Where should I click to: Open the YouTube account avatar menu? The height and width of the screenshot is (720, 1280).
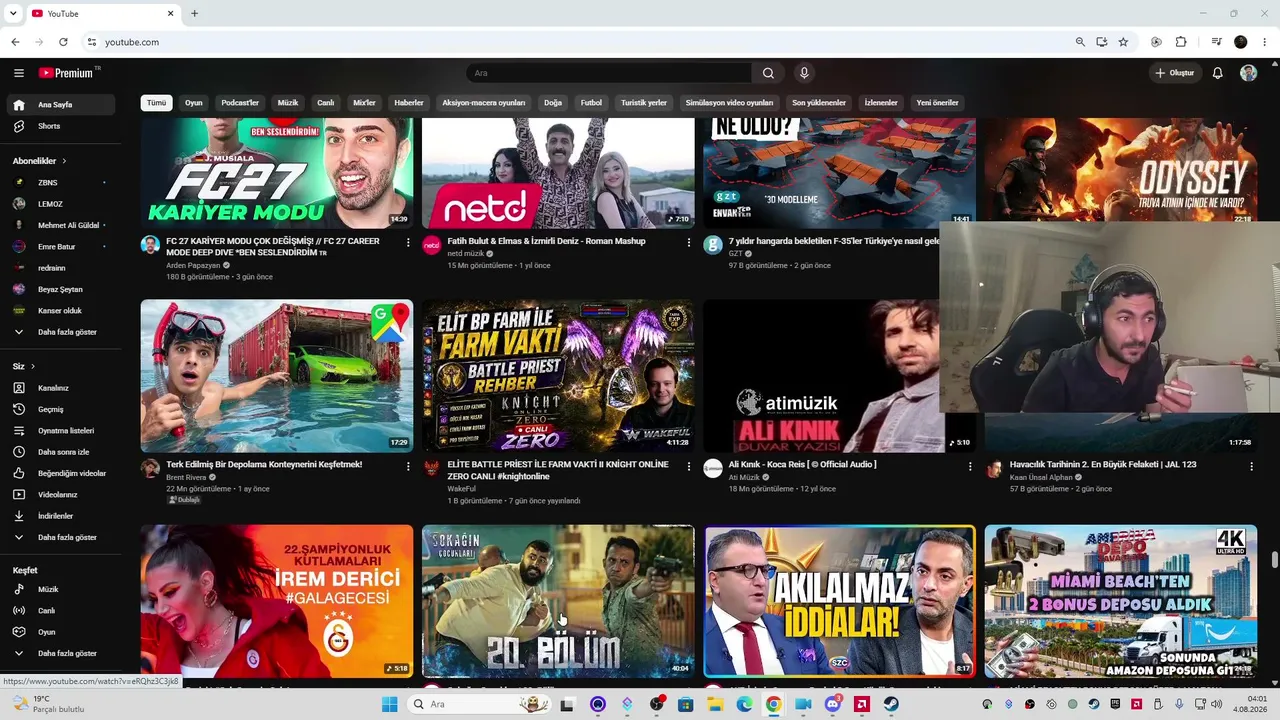pyautogui.click(x=1248, y=73)
